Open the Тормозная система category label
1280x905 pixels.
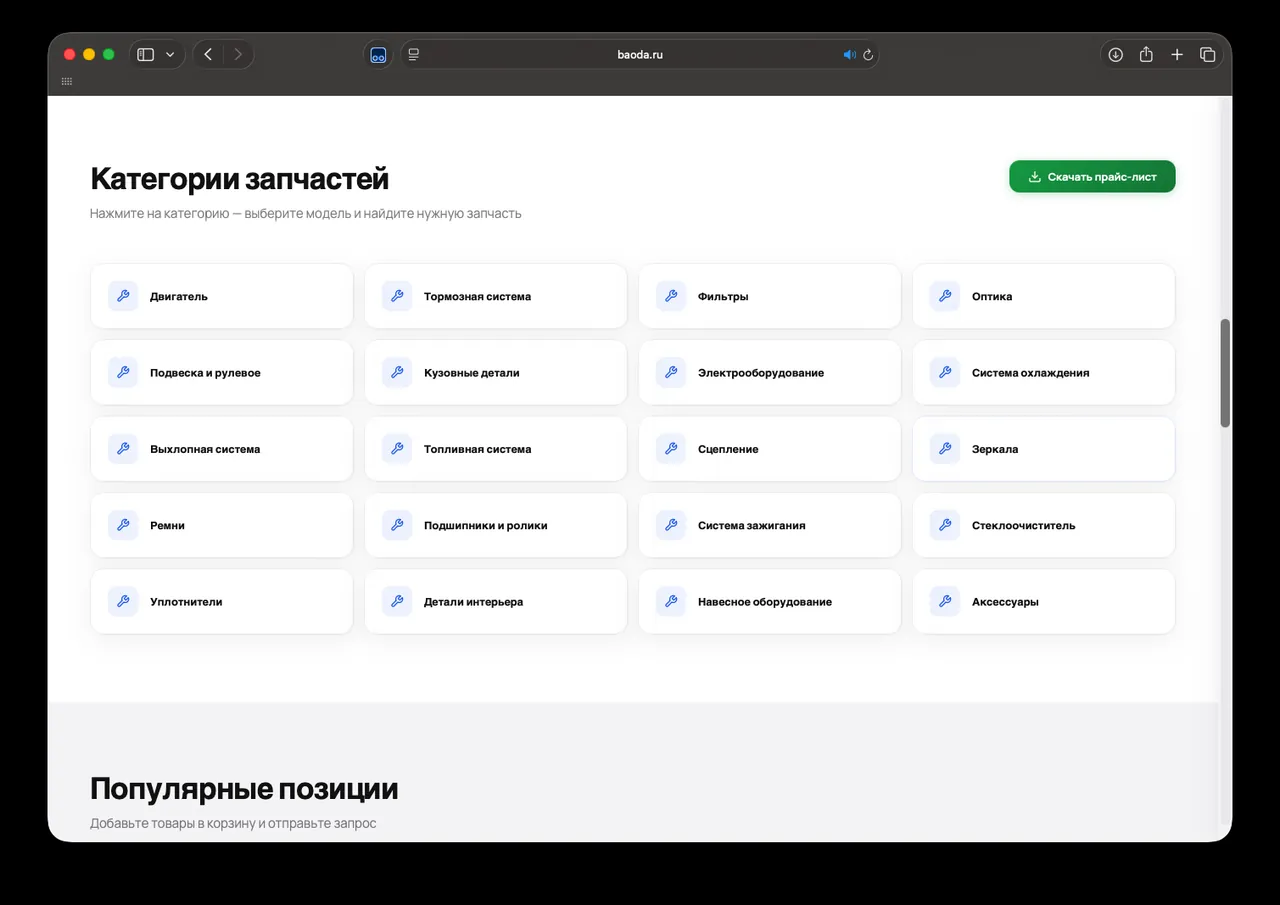coord(477,297)
